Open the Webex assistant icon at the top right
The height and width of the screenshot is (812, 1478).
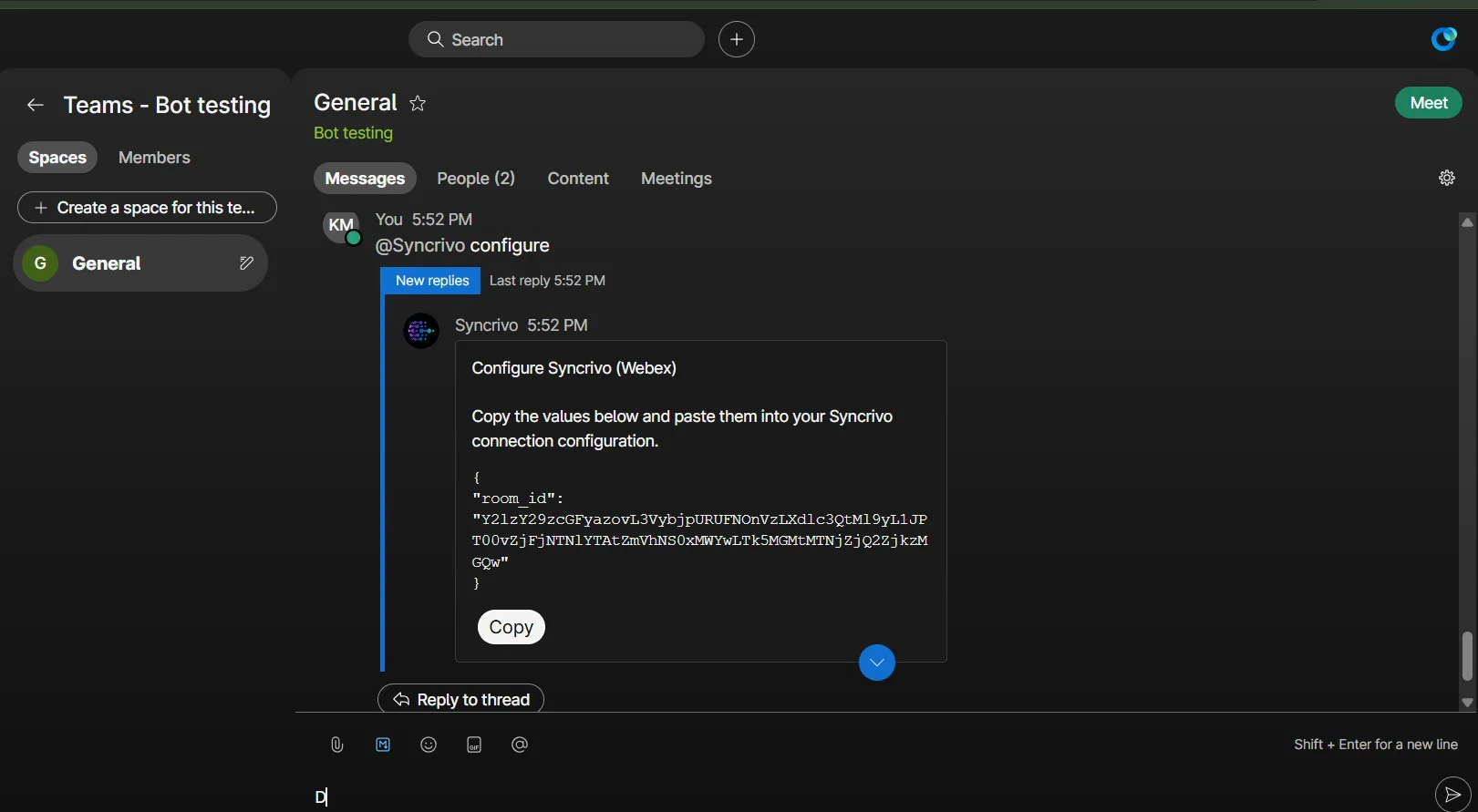[x=1443, y=39]
